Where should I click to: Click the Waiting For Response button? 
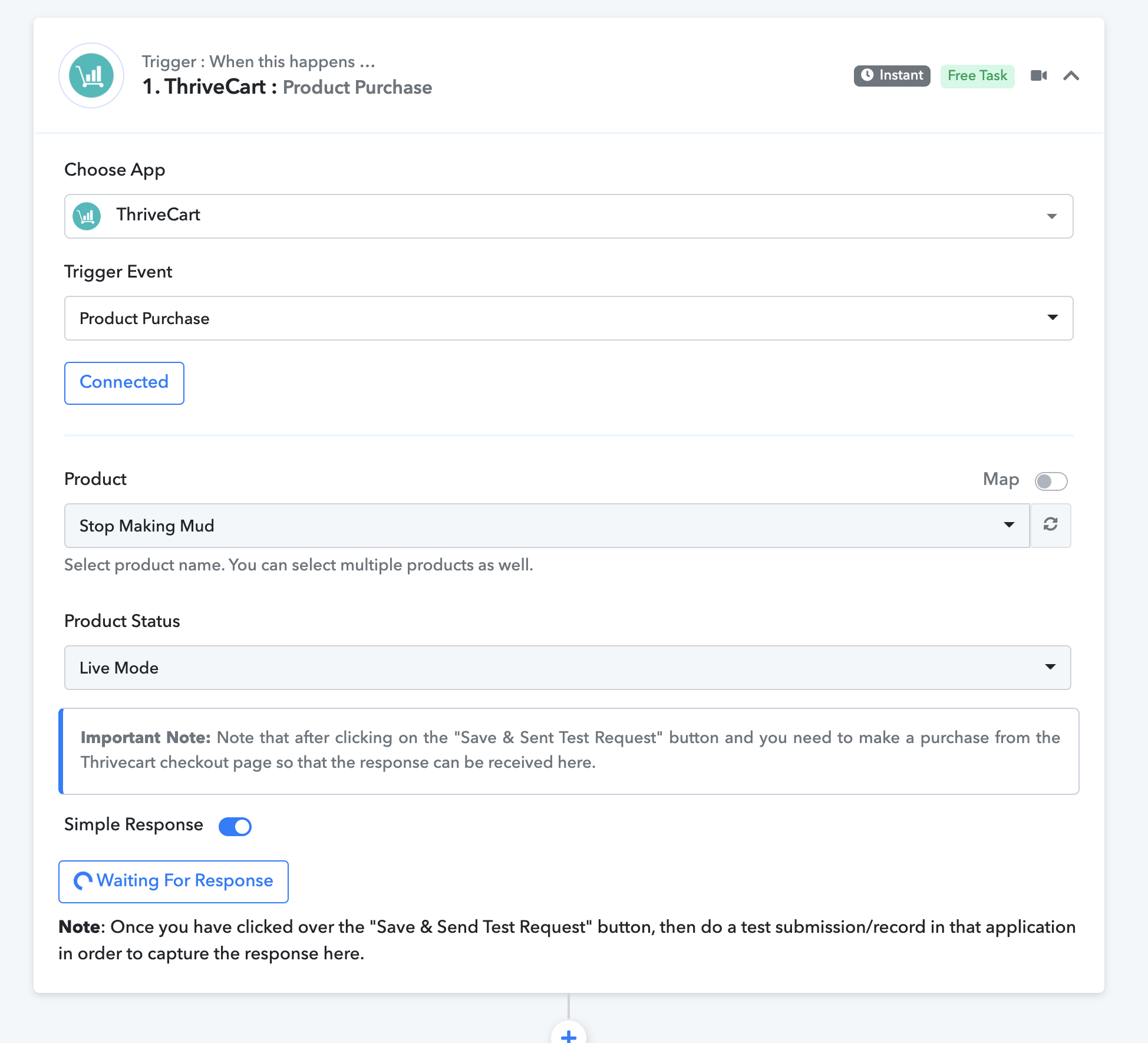tap(173, 882)
